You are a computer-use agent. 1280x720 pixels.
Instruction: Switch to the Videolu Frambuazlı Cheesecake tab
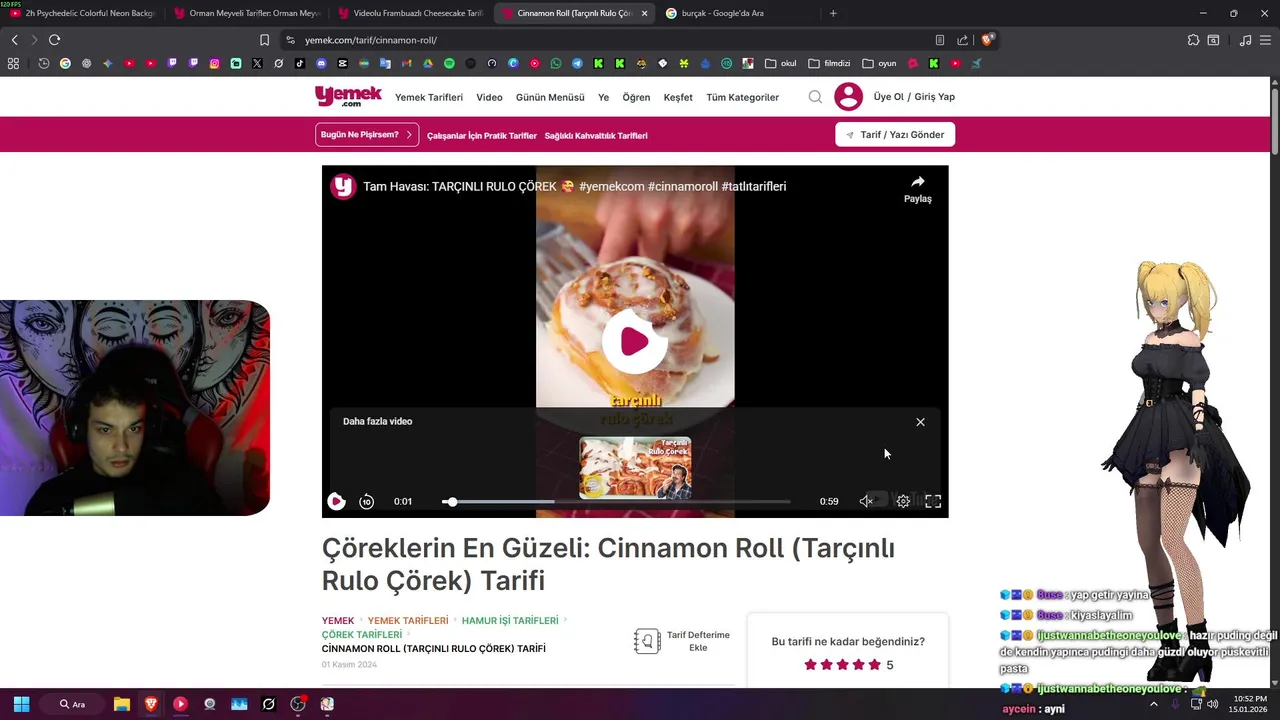click(411, 13)
